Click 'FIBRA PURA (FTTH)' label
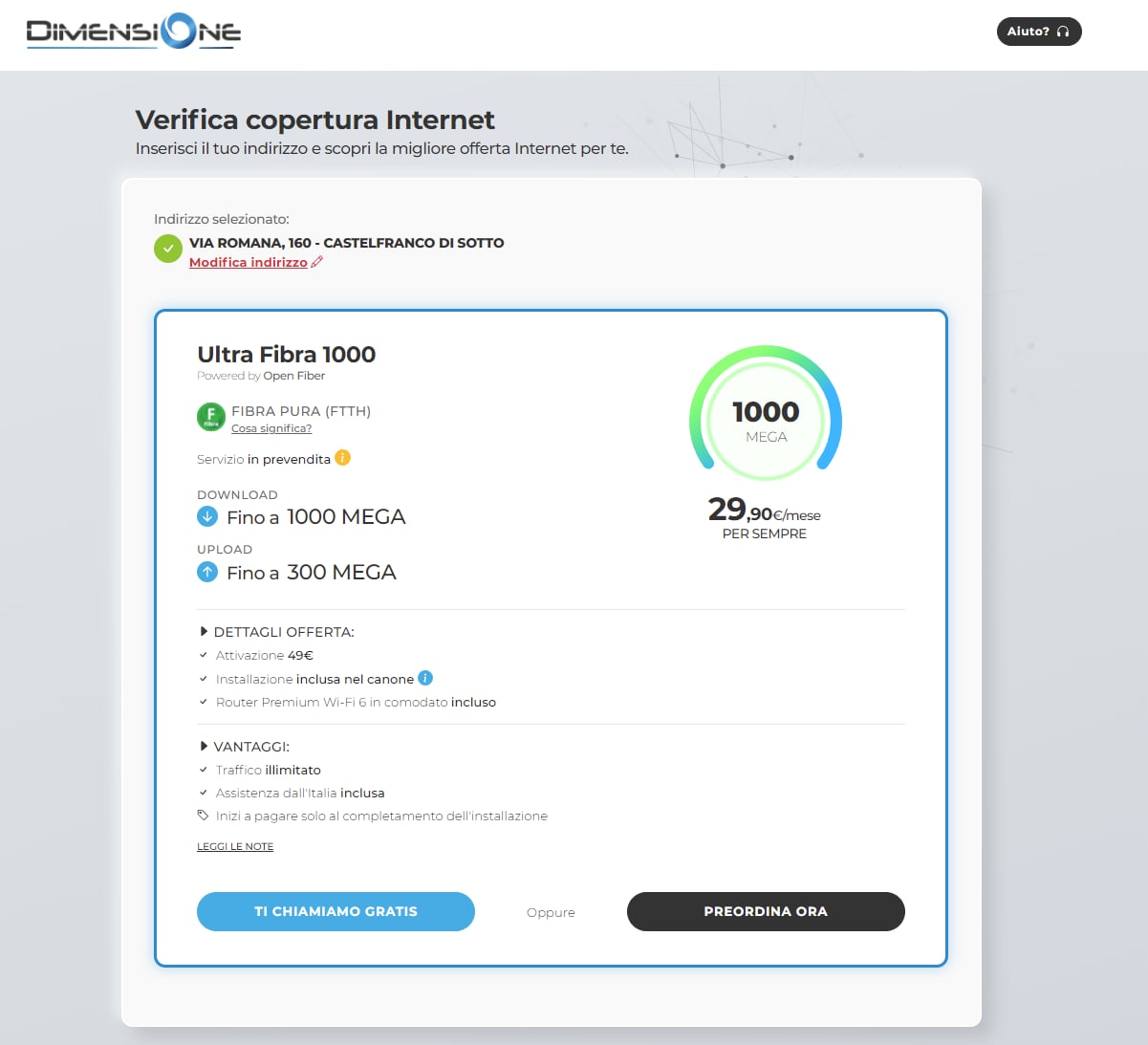Screen dimensions: 1148x1045 pyautogui.click(x=301, y=411)
